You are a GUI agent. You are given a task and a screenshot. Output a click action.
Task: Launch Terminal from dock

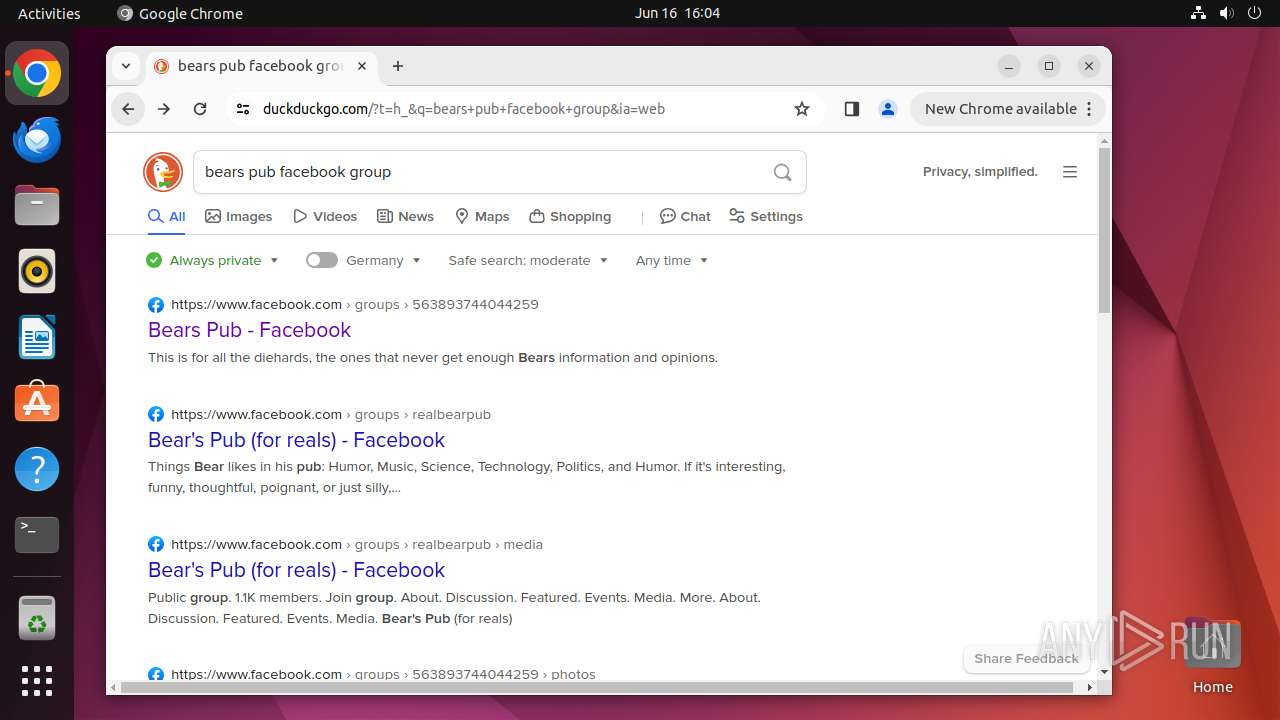click(x=37, y=535)
